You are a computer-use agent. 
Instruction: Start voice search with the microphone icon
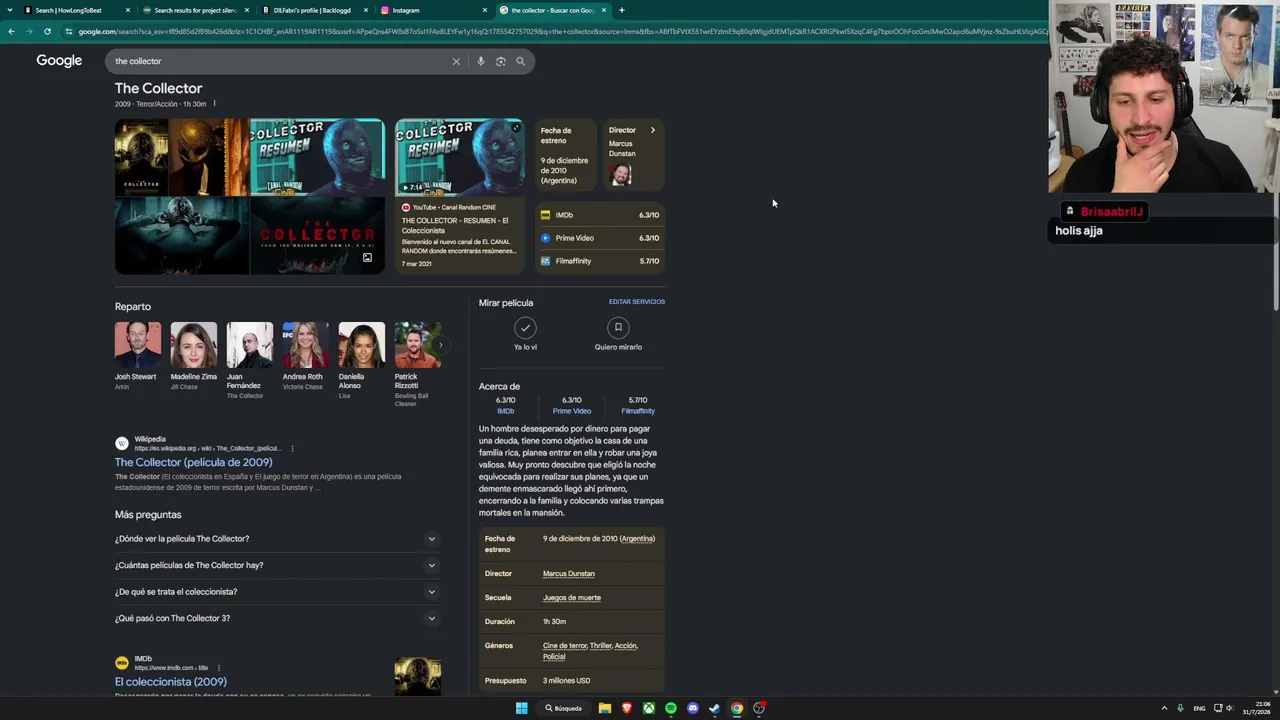point(481,61)
